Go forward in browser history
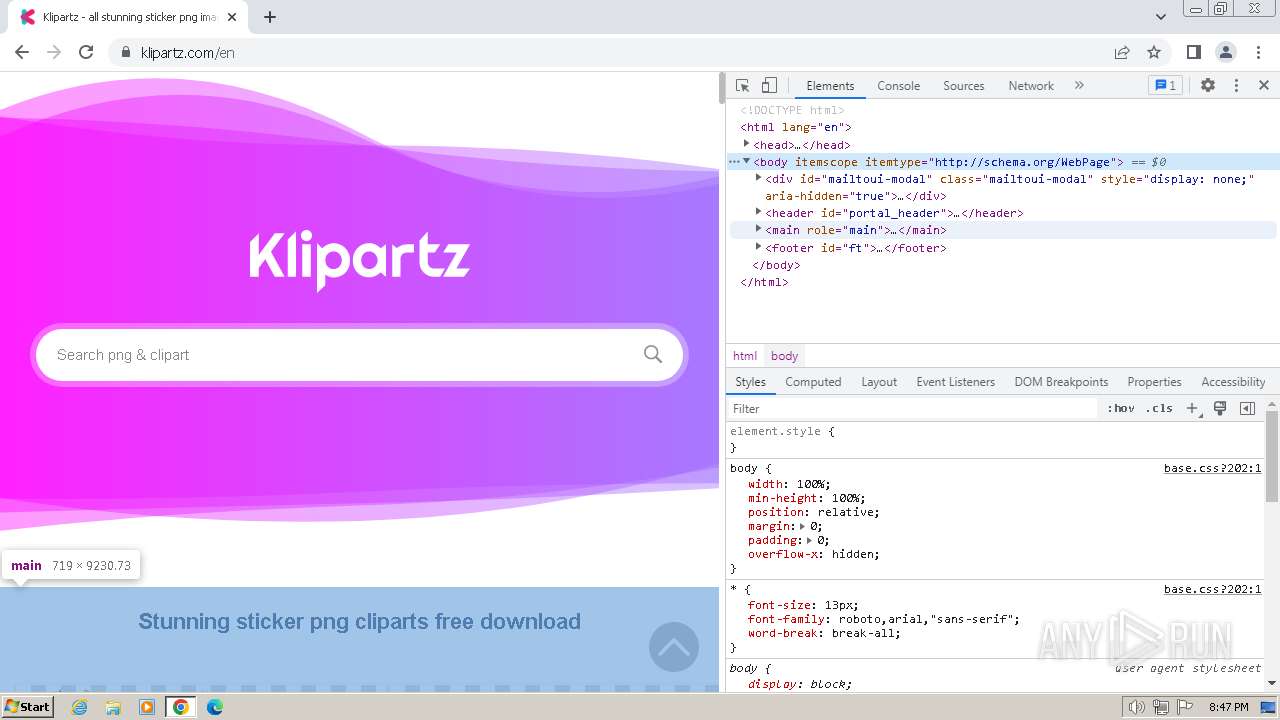 click(54, 52)
